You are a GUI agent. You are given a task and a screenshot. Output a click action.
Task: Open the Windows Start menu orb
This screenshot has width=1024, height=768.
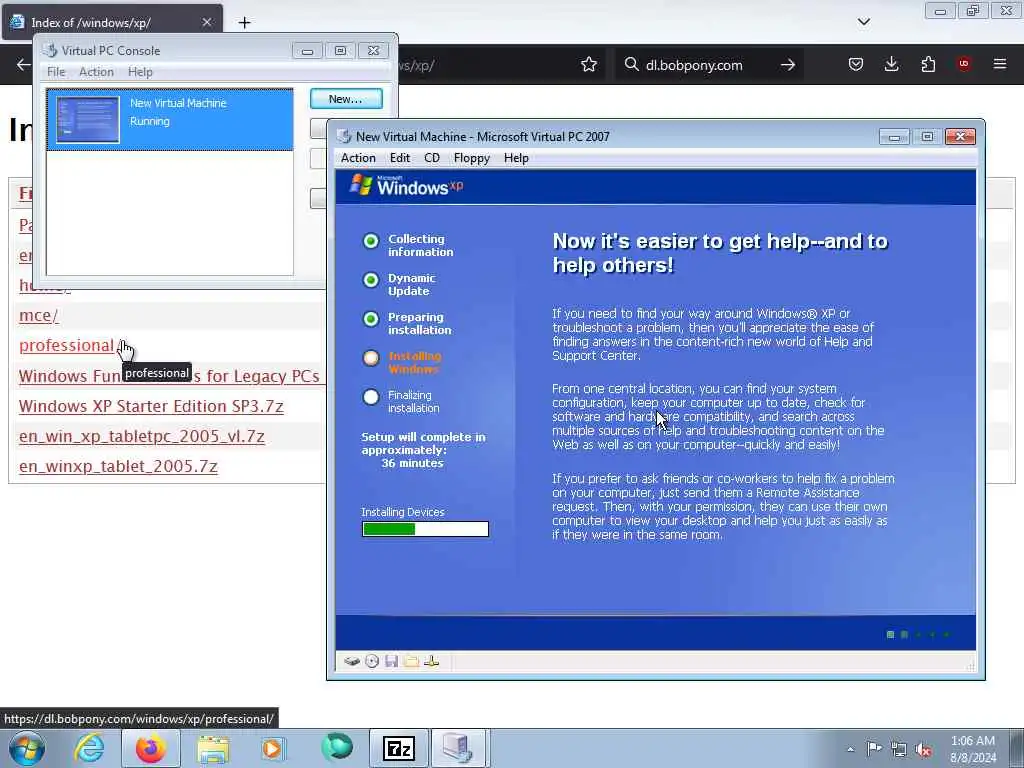[27, 748]
